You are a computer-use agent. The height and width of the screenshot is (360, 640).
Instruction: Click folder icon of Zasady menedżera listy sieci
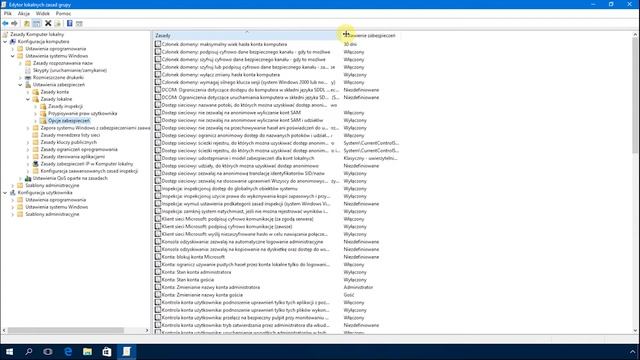coord(36,135)
